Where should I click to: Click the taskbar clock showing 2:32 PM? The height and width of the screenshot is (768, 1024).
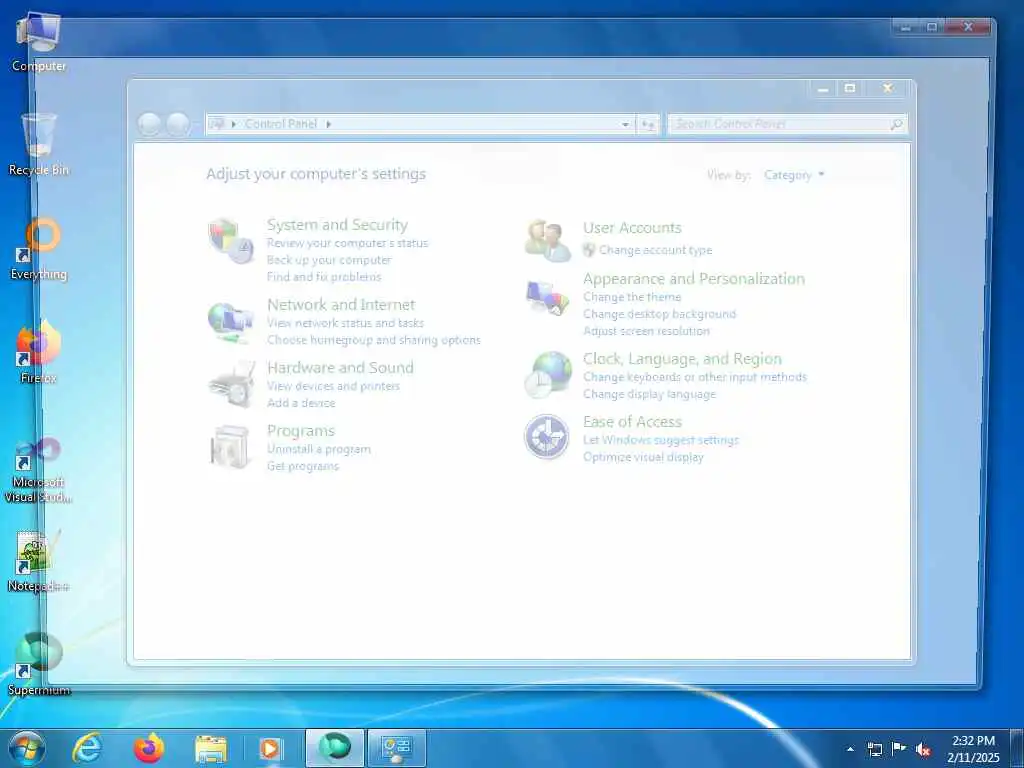pyautogui.click(x=974, y=748)
